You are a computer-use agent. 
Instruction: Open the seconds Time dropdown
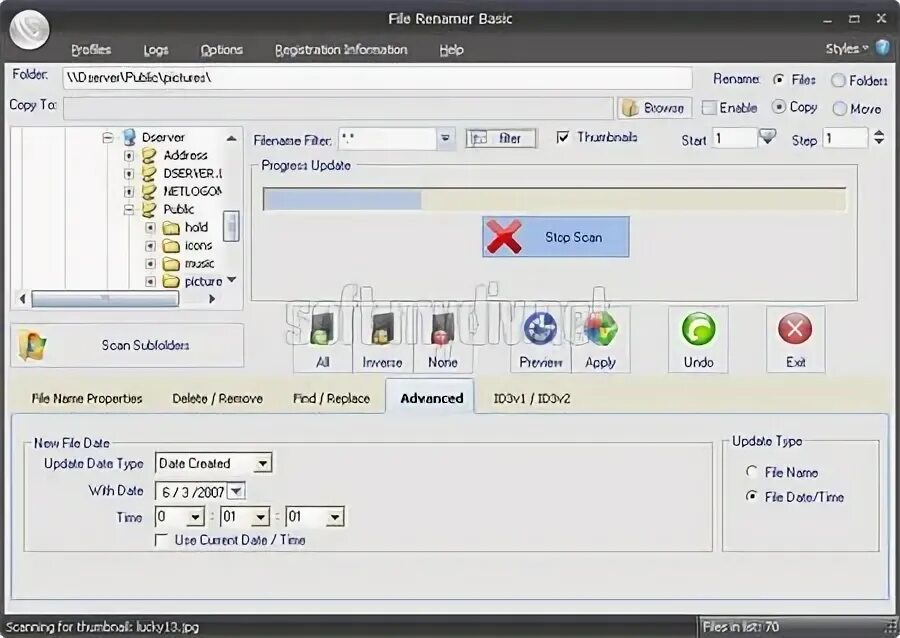tap(335, 517)
